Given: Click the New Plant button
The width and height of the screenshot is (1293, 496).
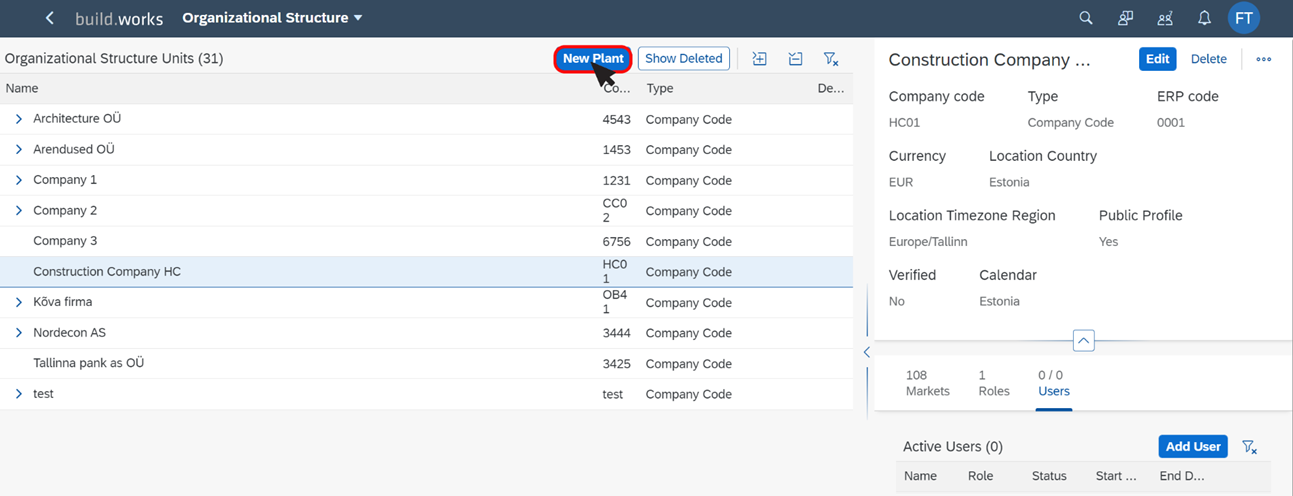Looking at the screenshot, I should 593,59.
